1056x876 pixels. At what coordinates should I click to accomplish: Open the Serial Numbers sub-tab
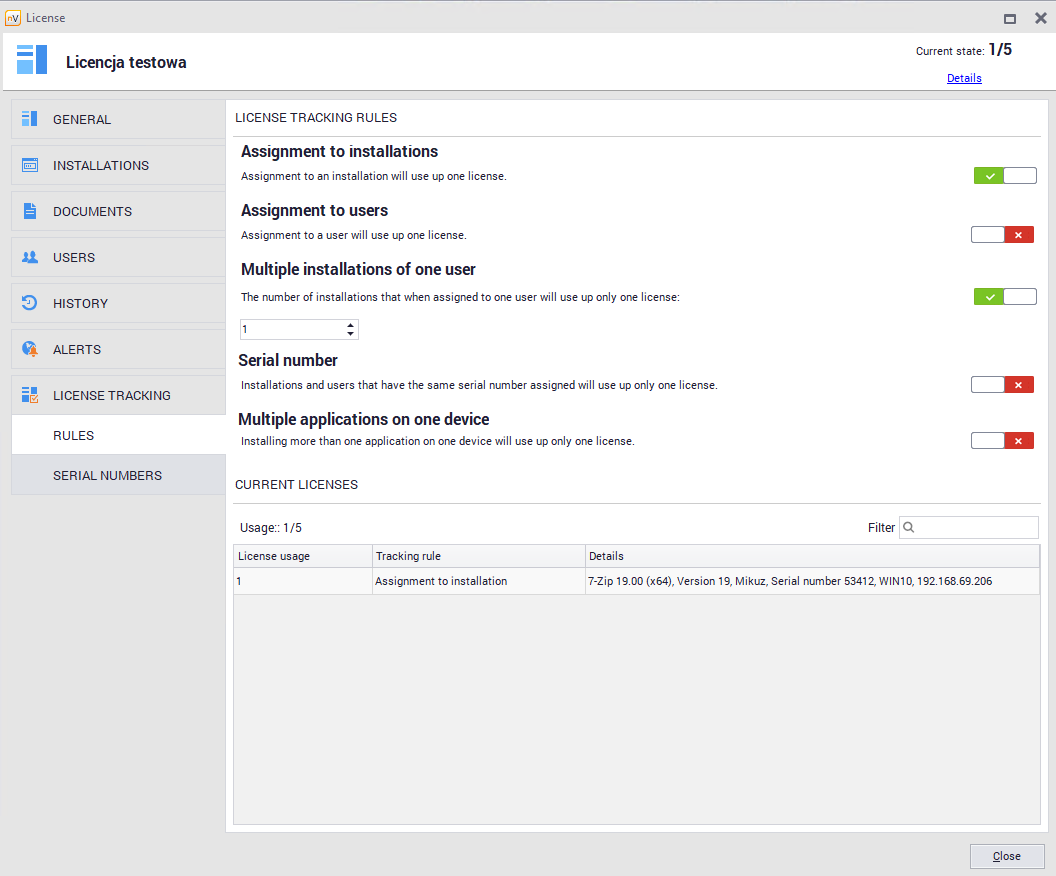point(107,475)
